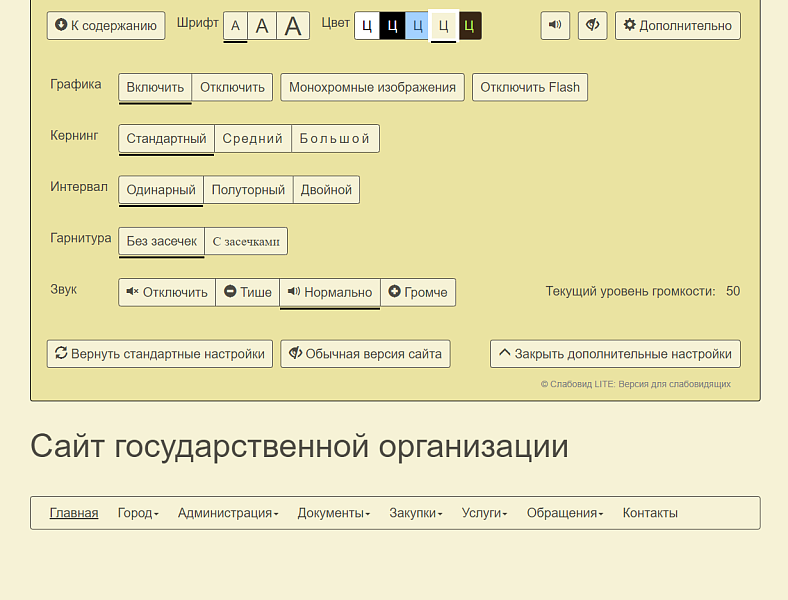
Task: Select С засечками serif typeface
Action: point(246,241)
